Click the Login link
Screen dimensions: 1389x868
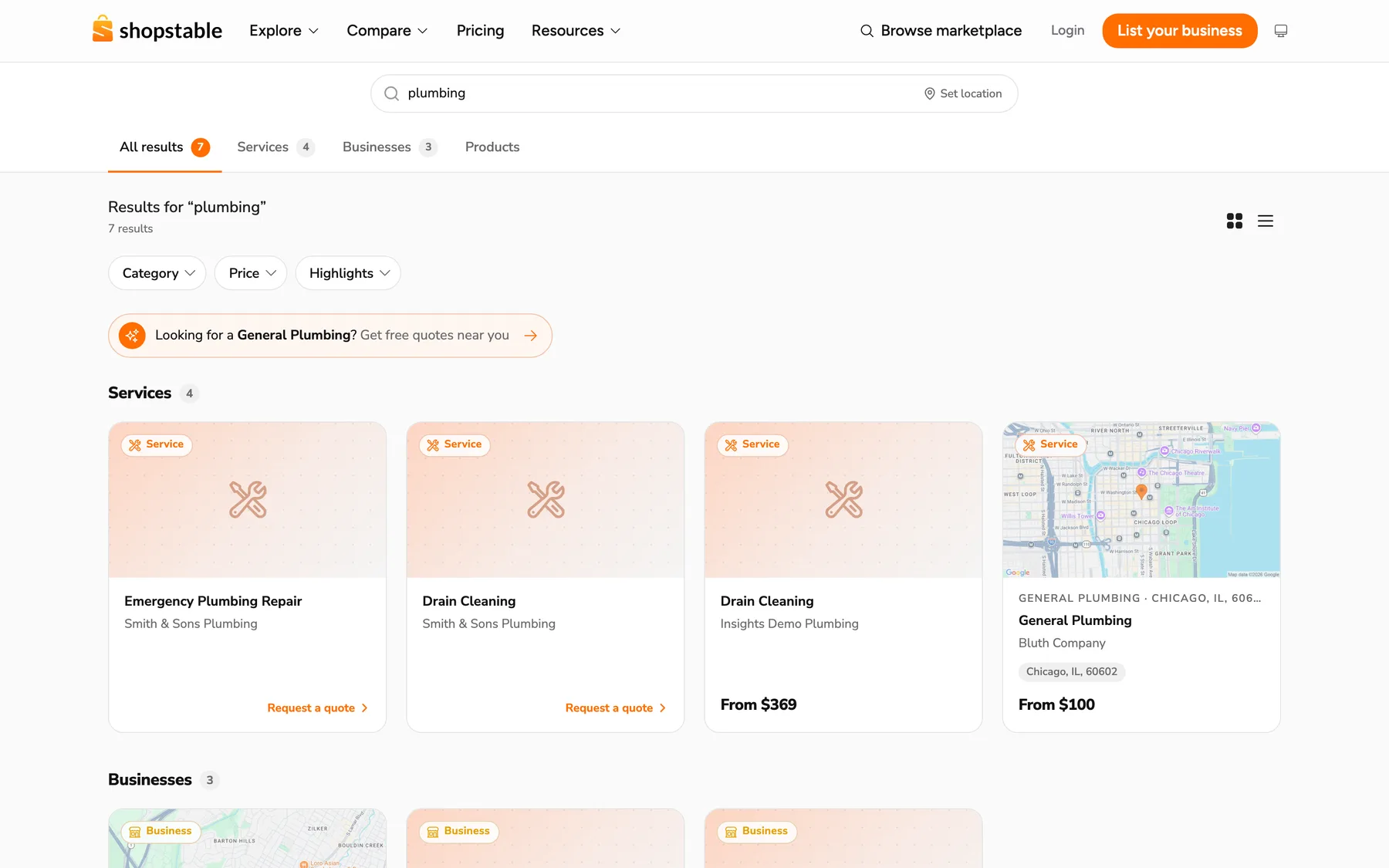(x=1067, y=30)
